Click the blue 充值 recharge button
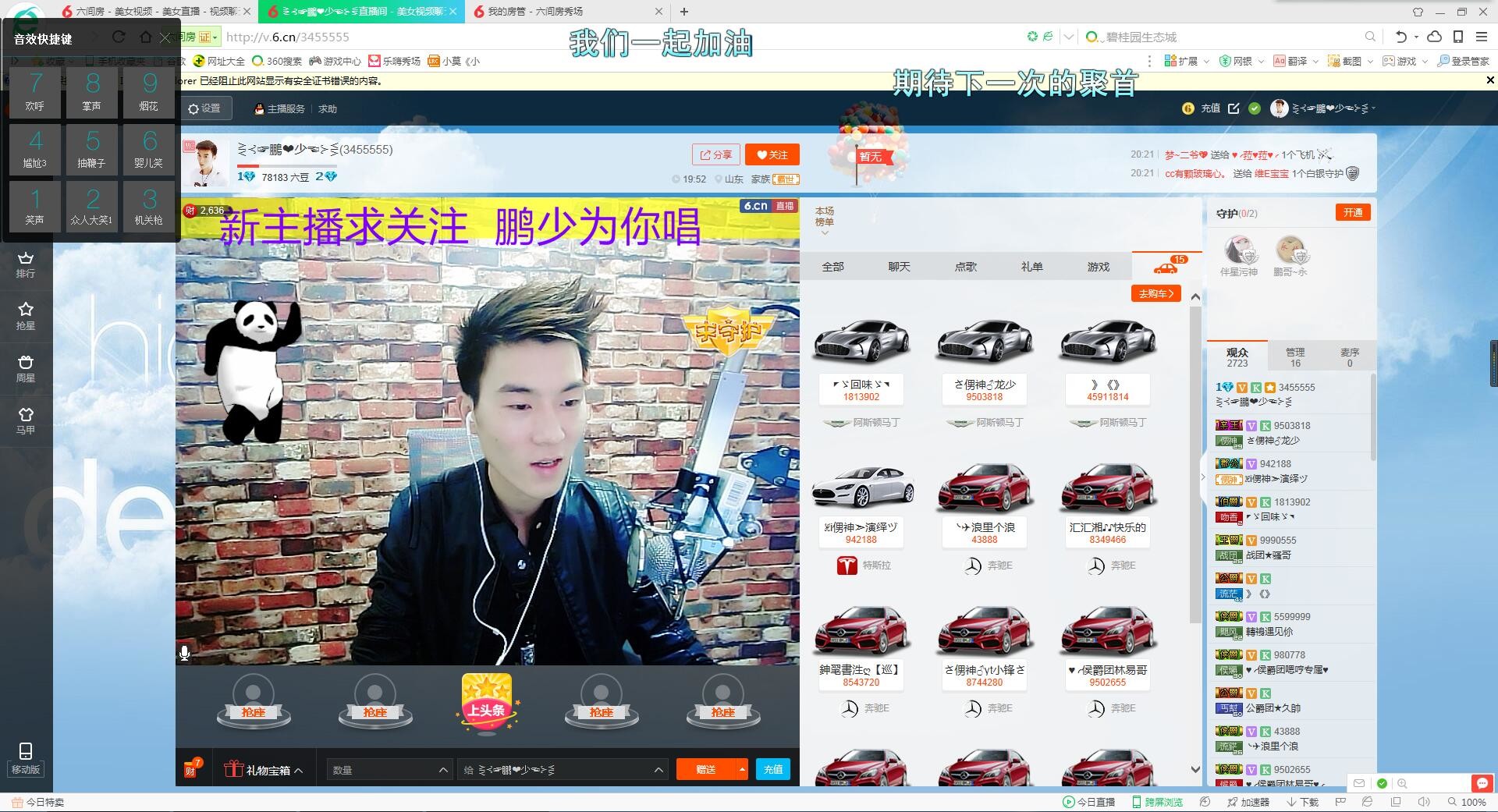The image size is (1498, 812). point(773,770)
